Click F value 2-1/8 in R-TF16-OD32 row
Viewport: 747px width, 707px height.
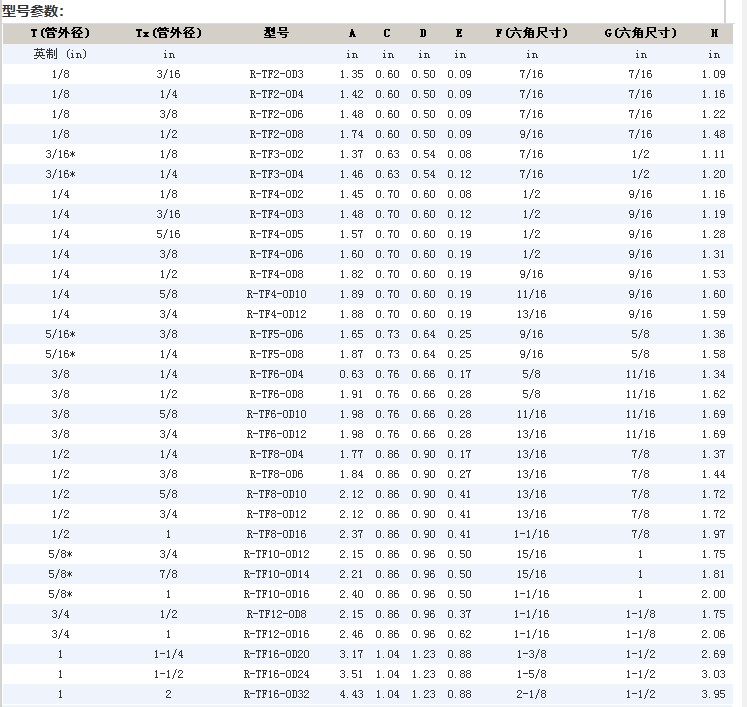531,695
